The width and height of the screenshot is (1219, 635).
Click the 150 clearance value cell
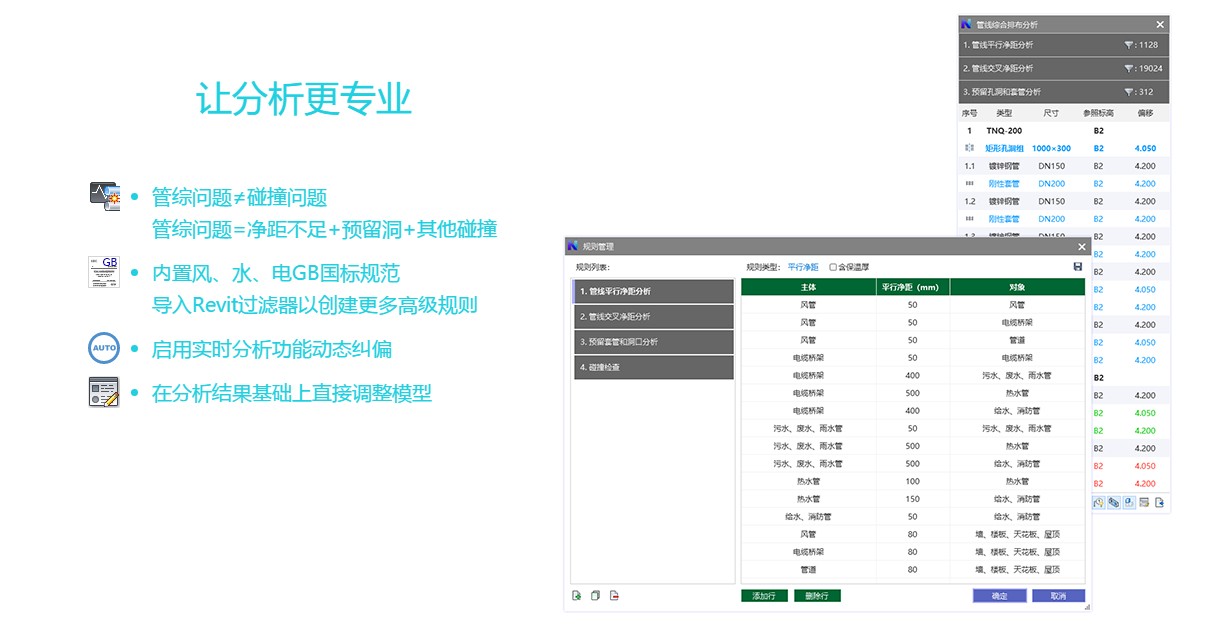point(912,499)
